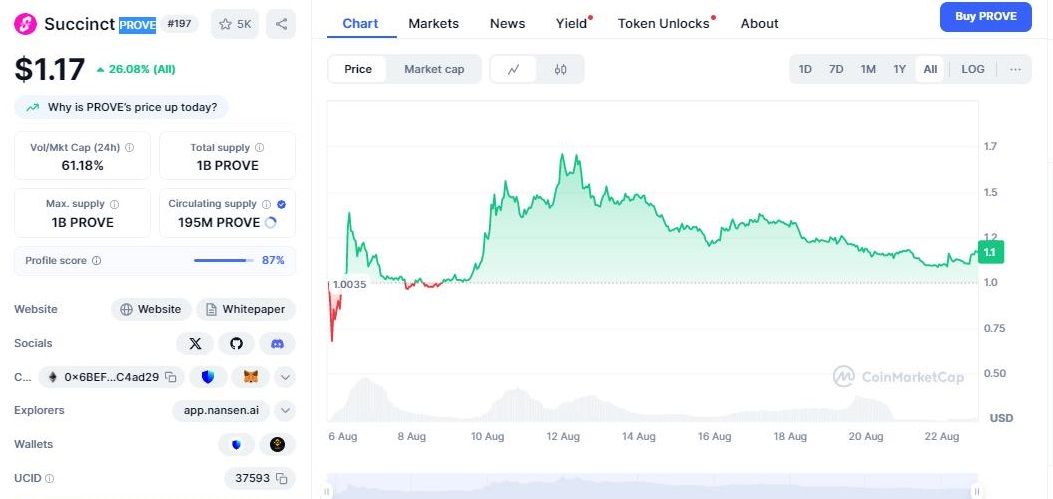Show info for Circulating supply
1053x499 pixels.
pos(267,204)
